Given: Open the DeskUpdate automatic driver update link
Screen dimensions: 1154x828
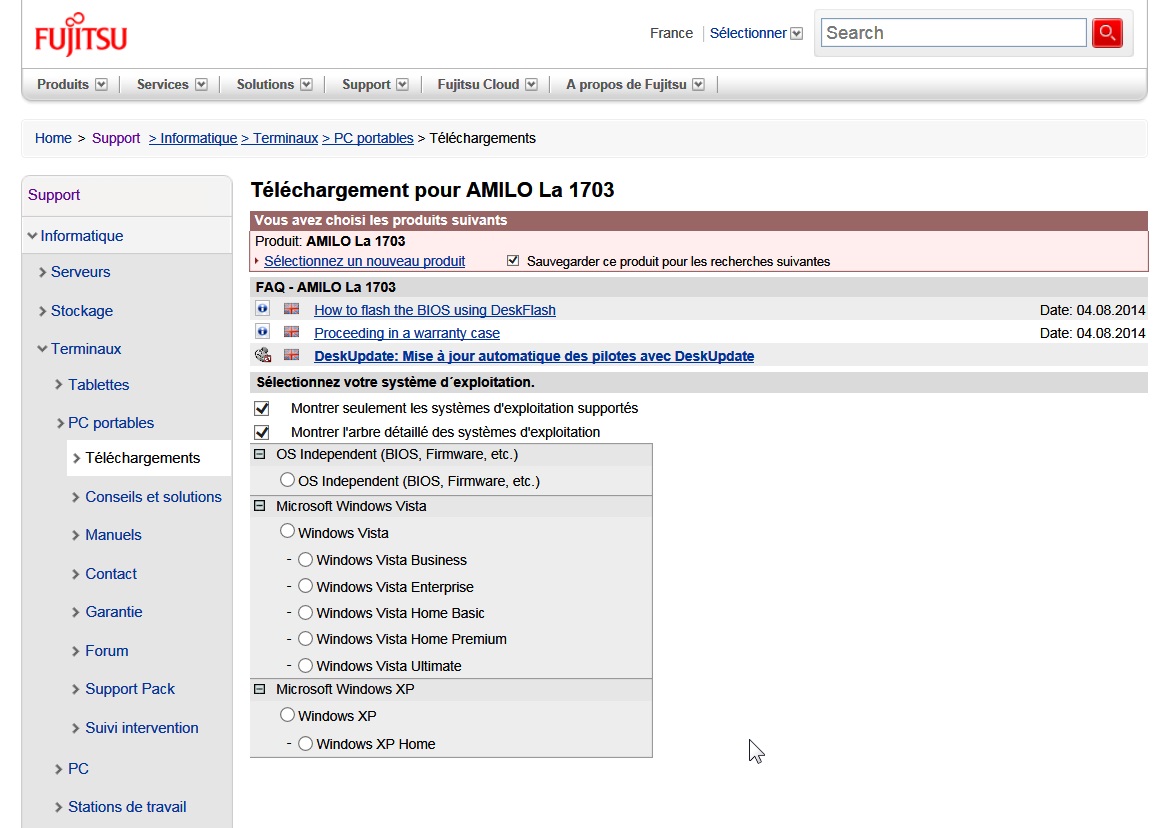Looking at the screenshot, I should (534, 356).
